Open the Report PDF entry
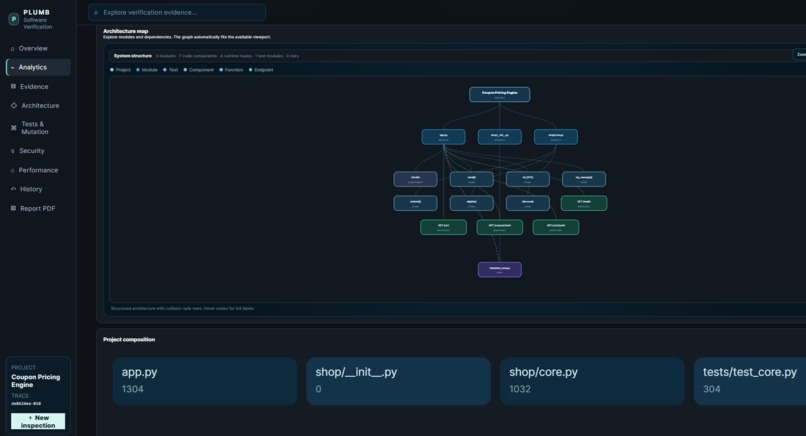The image size is (806, 436). pos(38,208)
